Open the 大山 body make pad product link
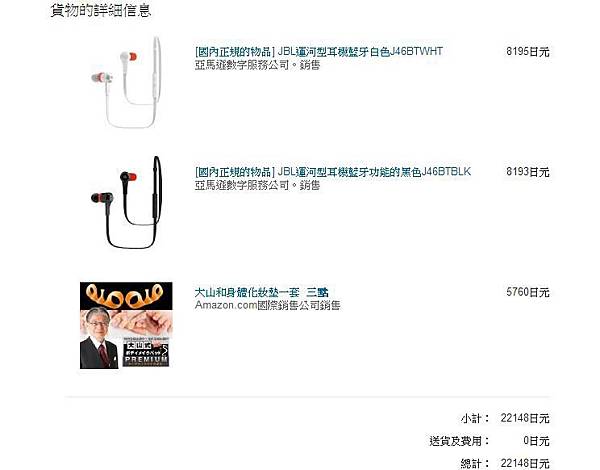 coord(261,292)
